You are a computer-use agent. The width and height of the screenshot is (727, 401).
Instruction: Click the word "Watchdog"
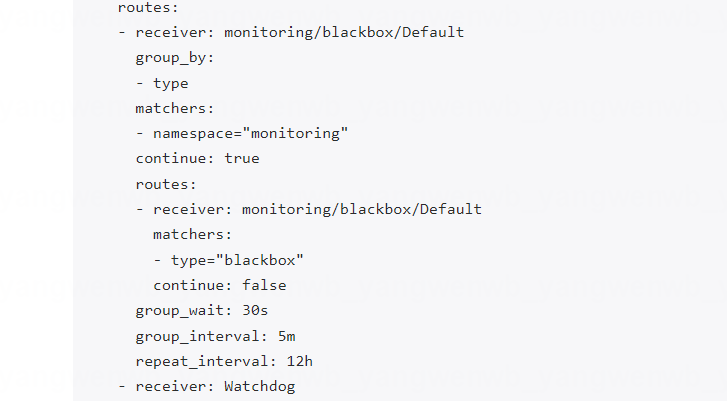(259, 386)
